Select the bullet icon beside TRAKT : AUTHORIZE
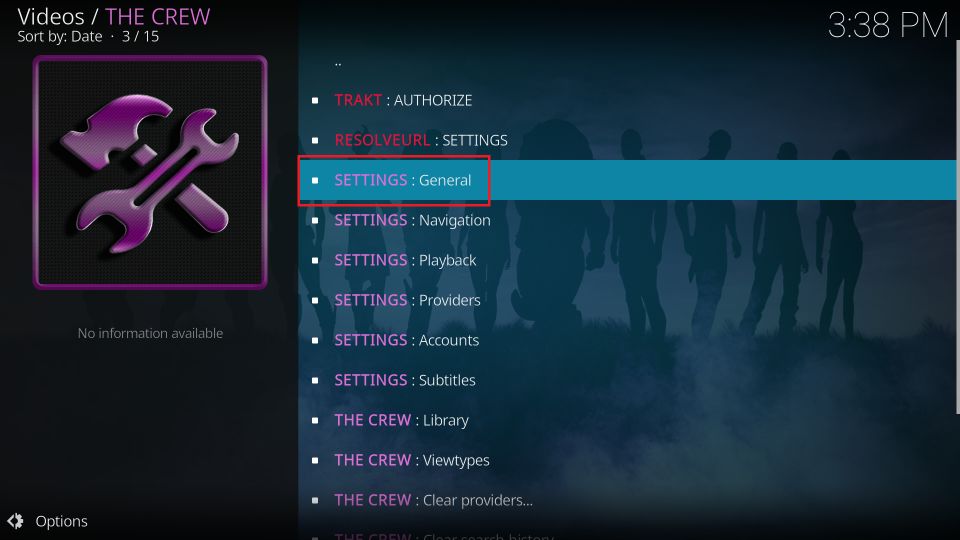The width and height of the screenshot is (960, 540). (315, 100)
